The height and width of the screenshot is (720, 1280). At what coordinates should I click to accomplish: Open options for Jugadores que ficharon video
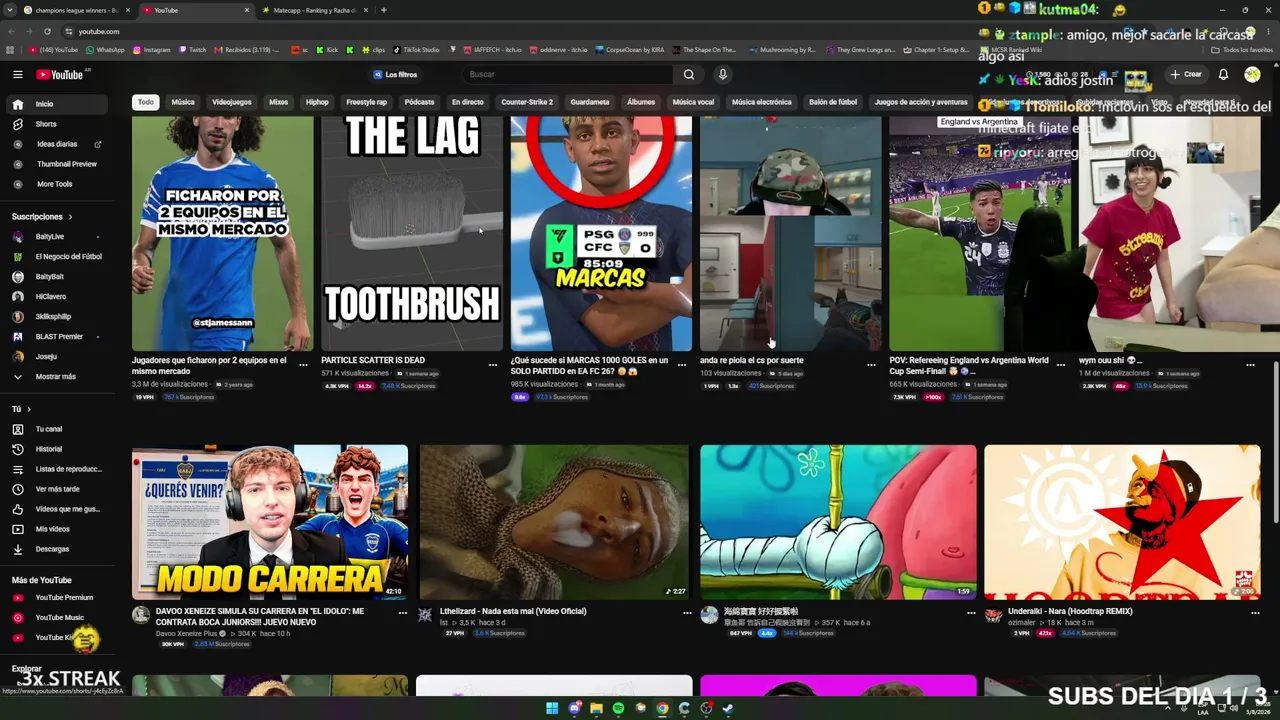coord(303,365)
